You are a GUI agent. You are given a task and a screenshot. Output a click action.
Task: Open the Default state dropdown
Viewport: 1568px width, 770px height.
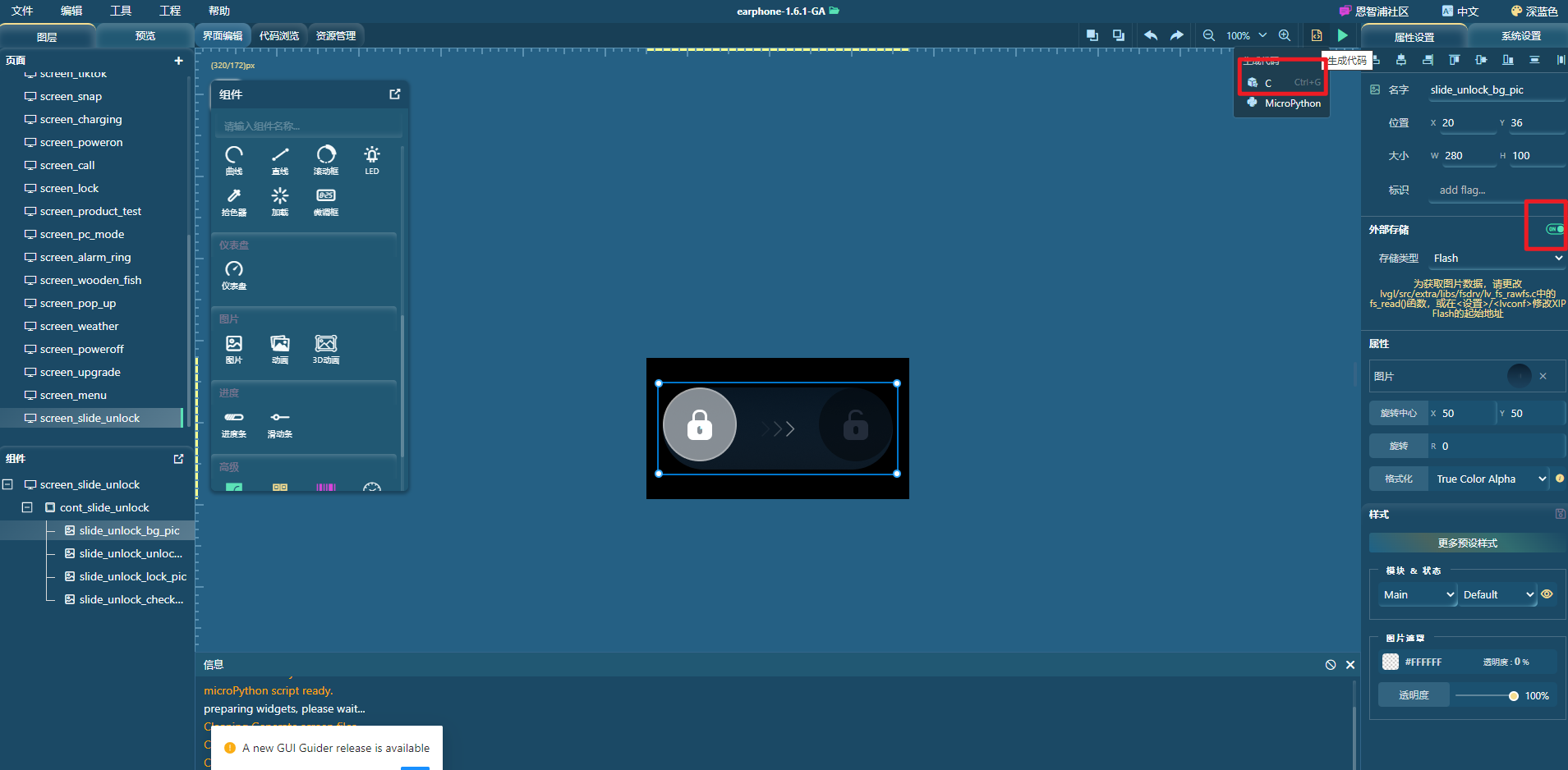(1498, 594)
